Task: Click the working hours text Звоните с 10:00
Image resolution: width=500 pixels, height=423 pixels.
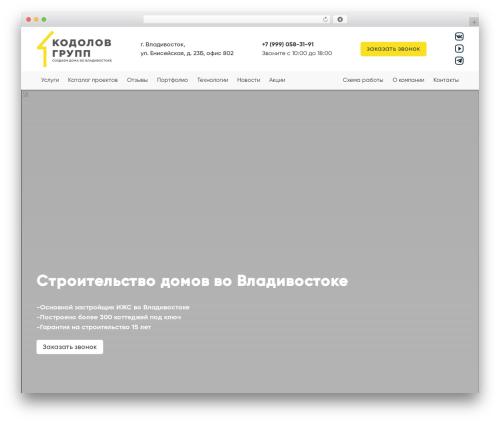Action: coord(297,53)
